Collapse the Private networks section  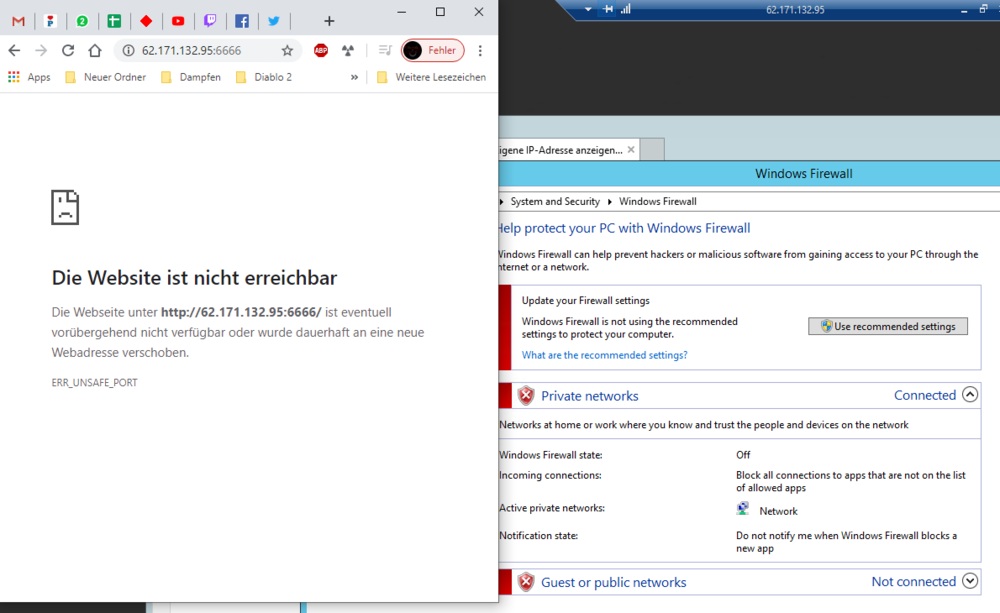tap(969, 395)
